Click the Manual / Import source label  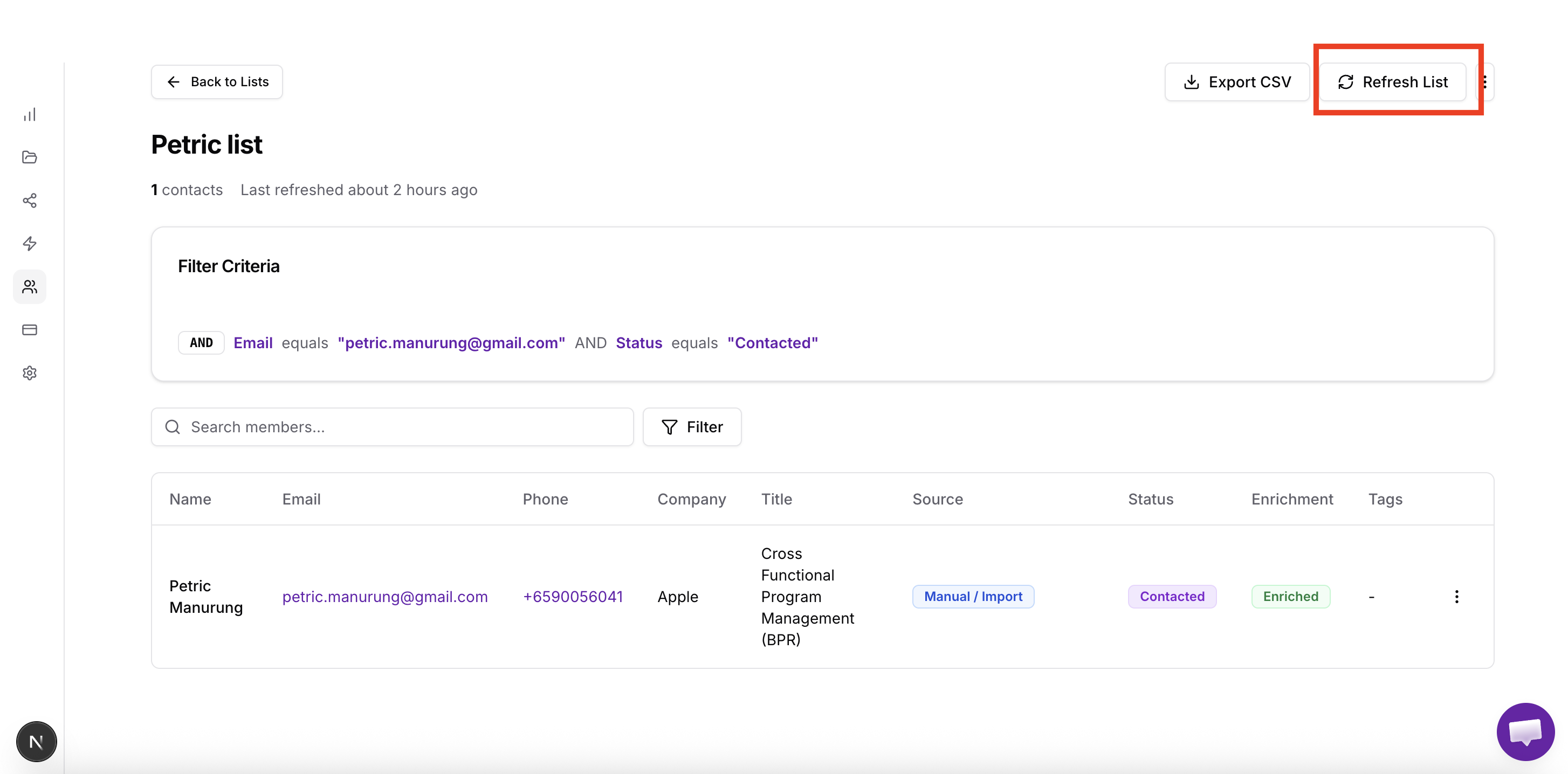[972, 596]
